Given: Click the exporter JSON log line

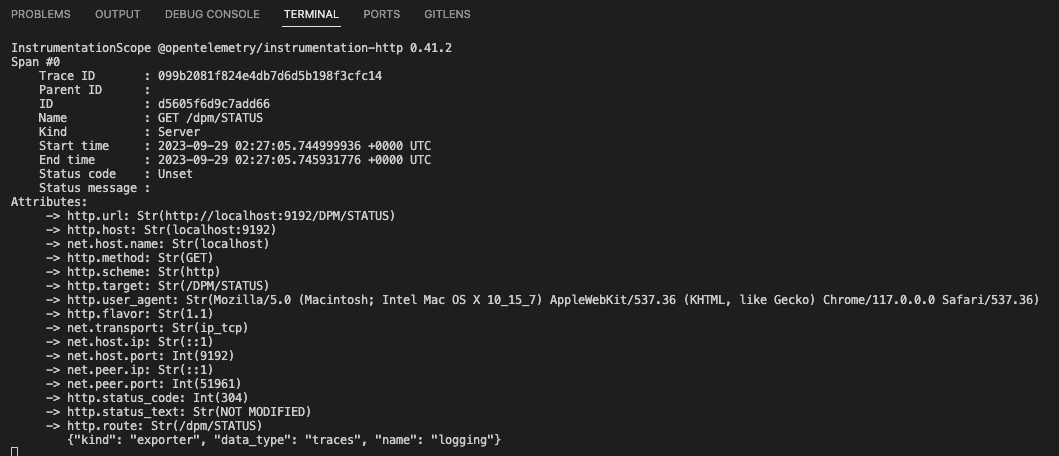Looking at the screenshot, I should (284, 440).
